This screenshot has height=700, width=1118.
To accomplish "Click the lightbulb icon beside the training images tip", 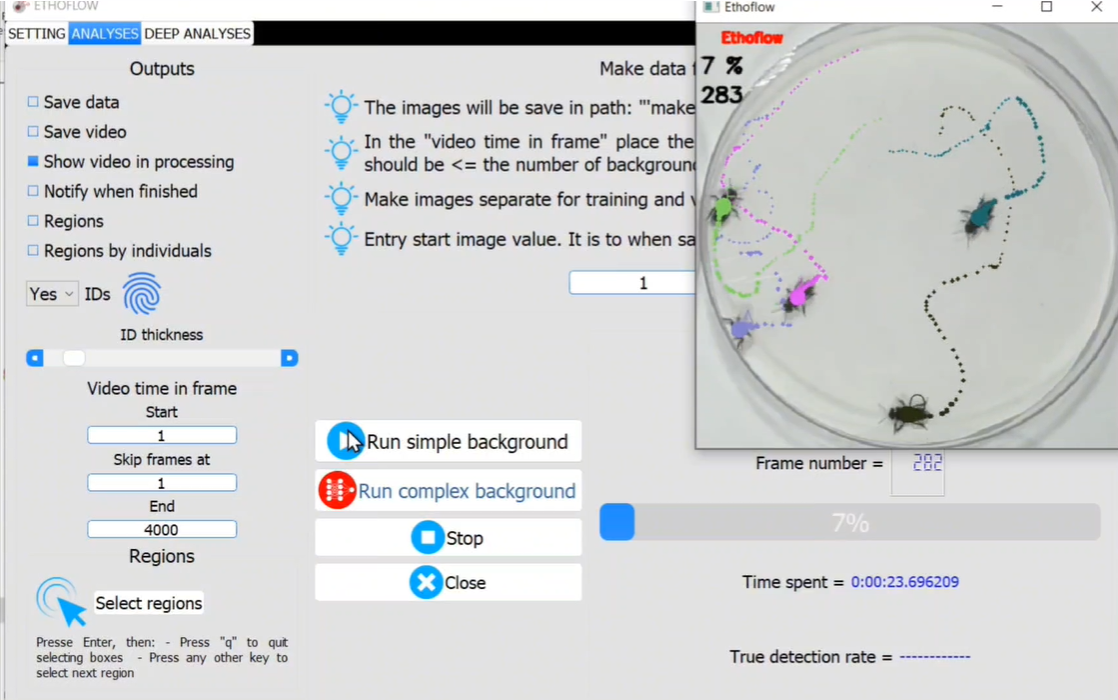I will [341, 199].
